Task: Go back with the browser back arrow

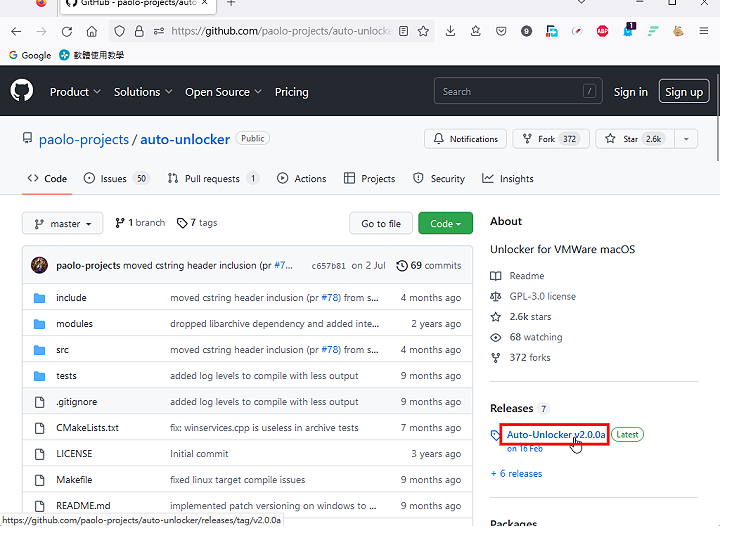Action: point(16,31)
